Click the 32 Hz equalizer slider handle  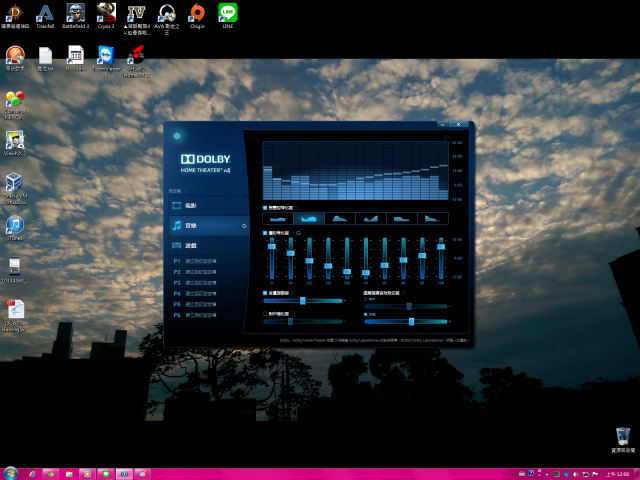(272, 246)
